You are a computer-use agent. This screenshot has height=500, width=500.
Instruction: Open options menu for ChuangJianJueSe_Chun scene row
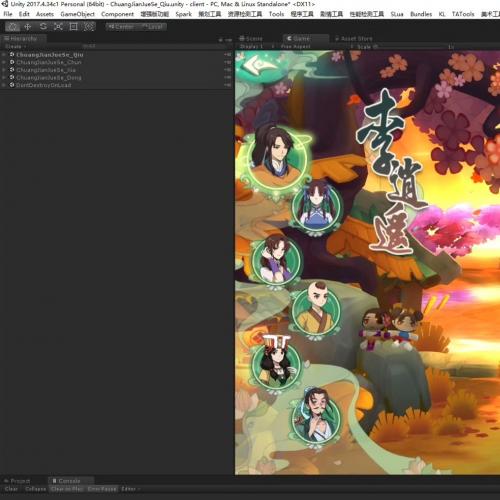pyautogui.click(x=228, y=62)
